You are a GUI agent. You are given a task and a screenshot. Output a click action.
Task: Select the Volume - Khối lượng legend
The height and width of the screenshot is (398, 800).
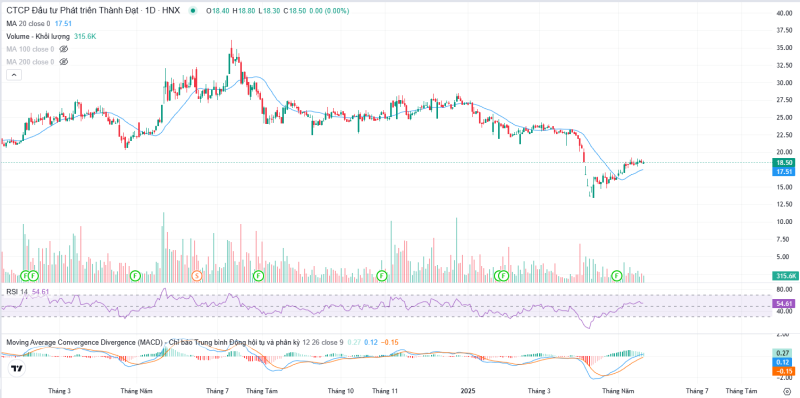click(38, 36)
